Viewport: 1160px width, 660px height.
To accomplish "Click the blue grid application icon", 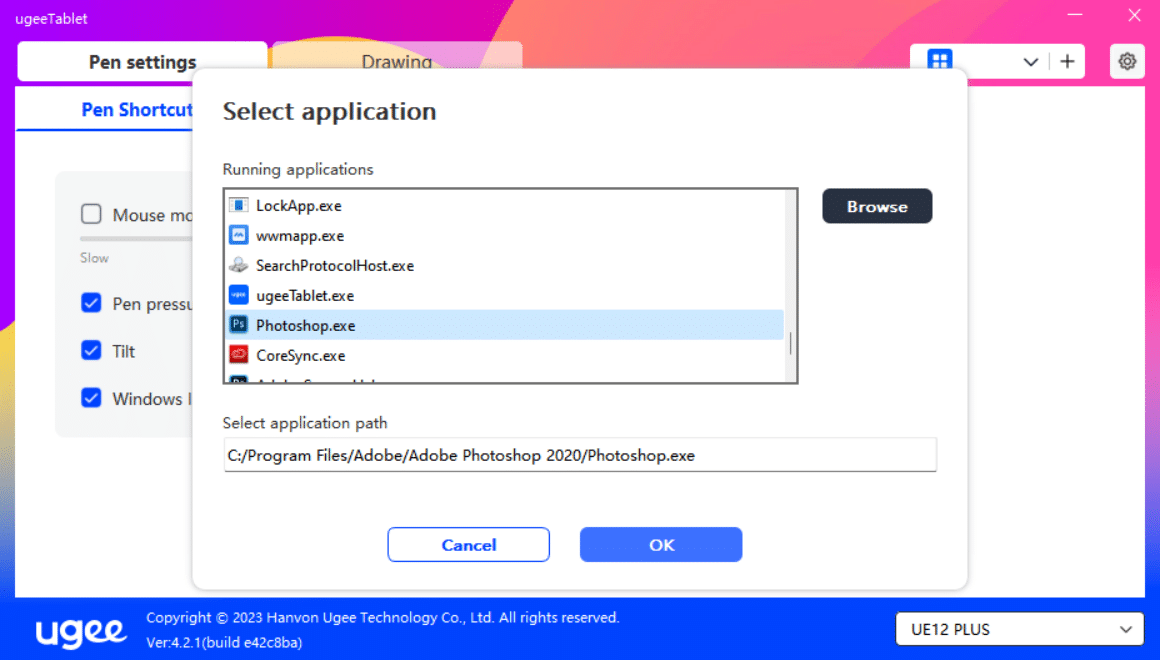I will click(x=940, y=60).
